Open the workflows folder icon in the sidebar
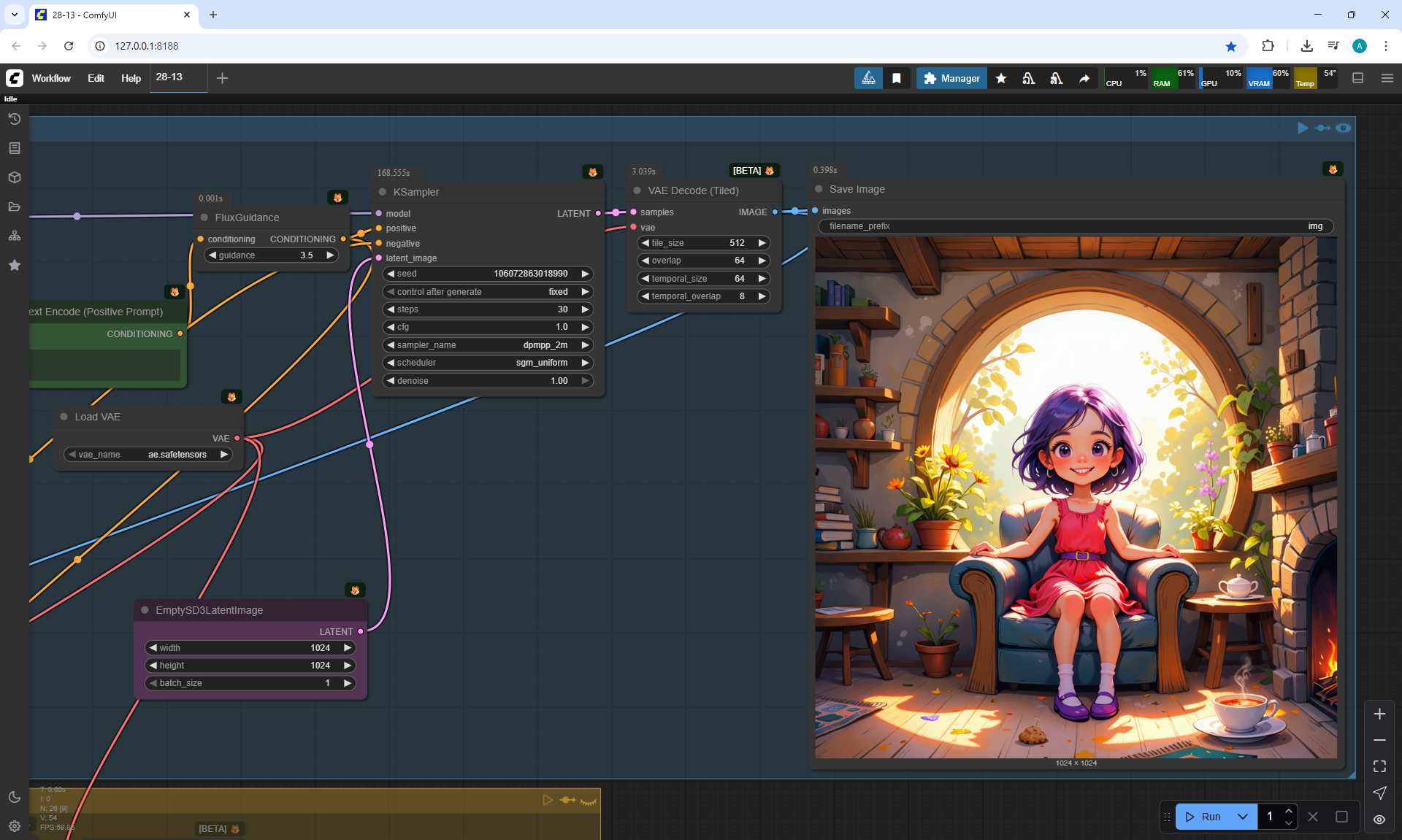 pyautogui.click(x=14, y=207)
